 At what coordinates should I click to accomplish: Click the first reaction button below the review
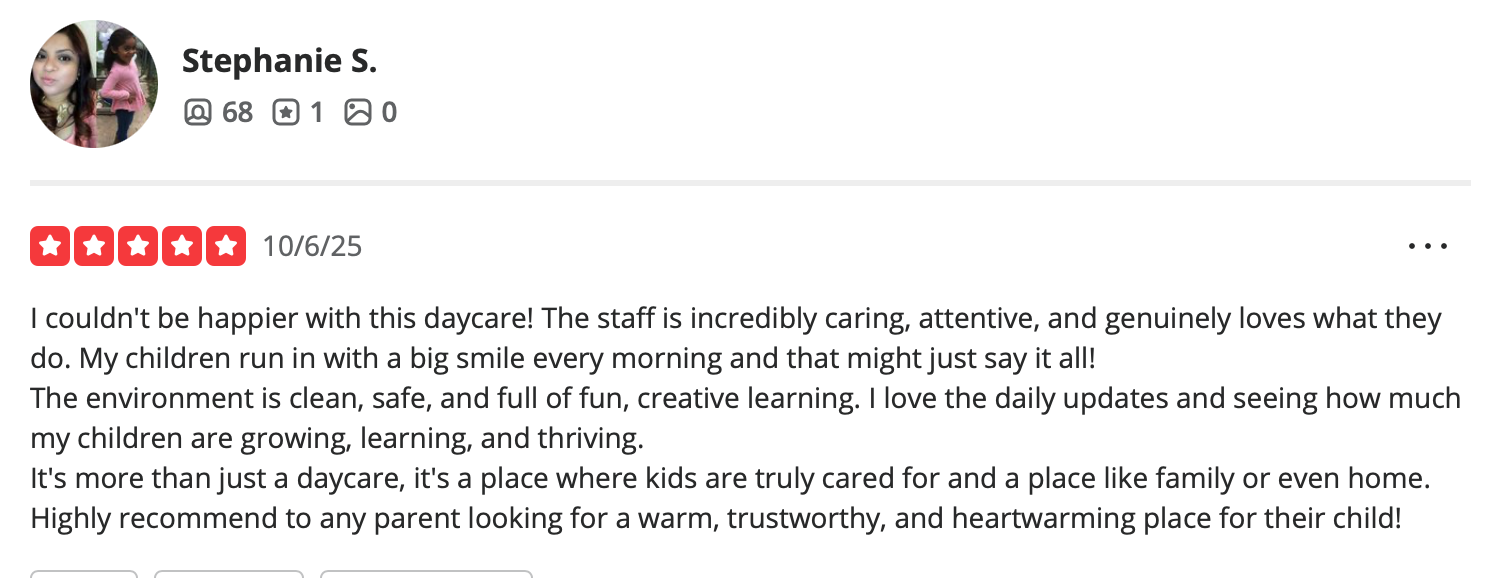tap(84, 574)
